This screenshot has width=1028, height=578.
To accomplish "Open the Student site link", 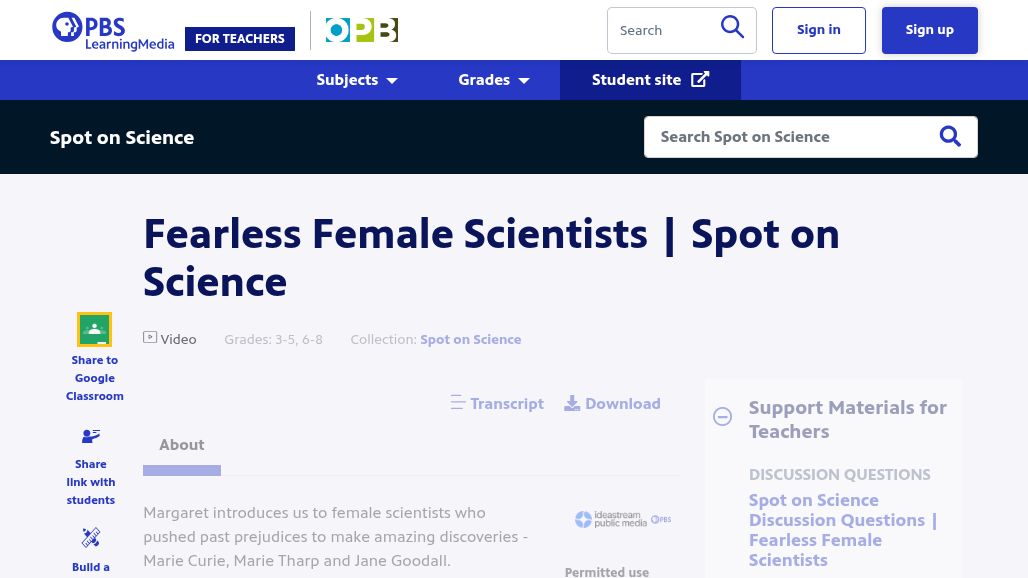I will click(x=650, y=80).
